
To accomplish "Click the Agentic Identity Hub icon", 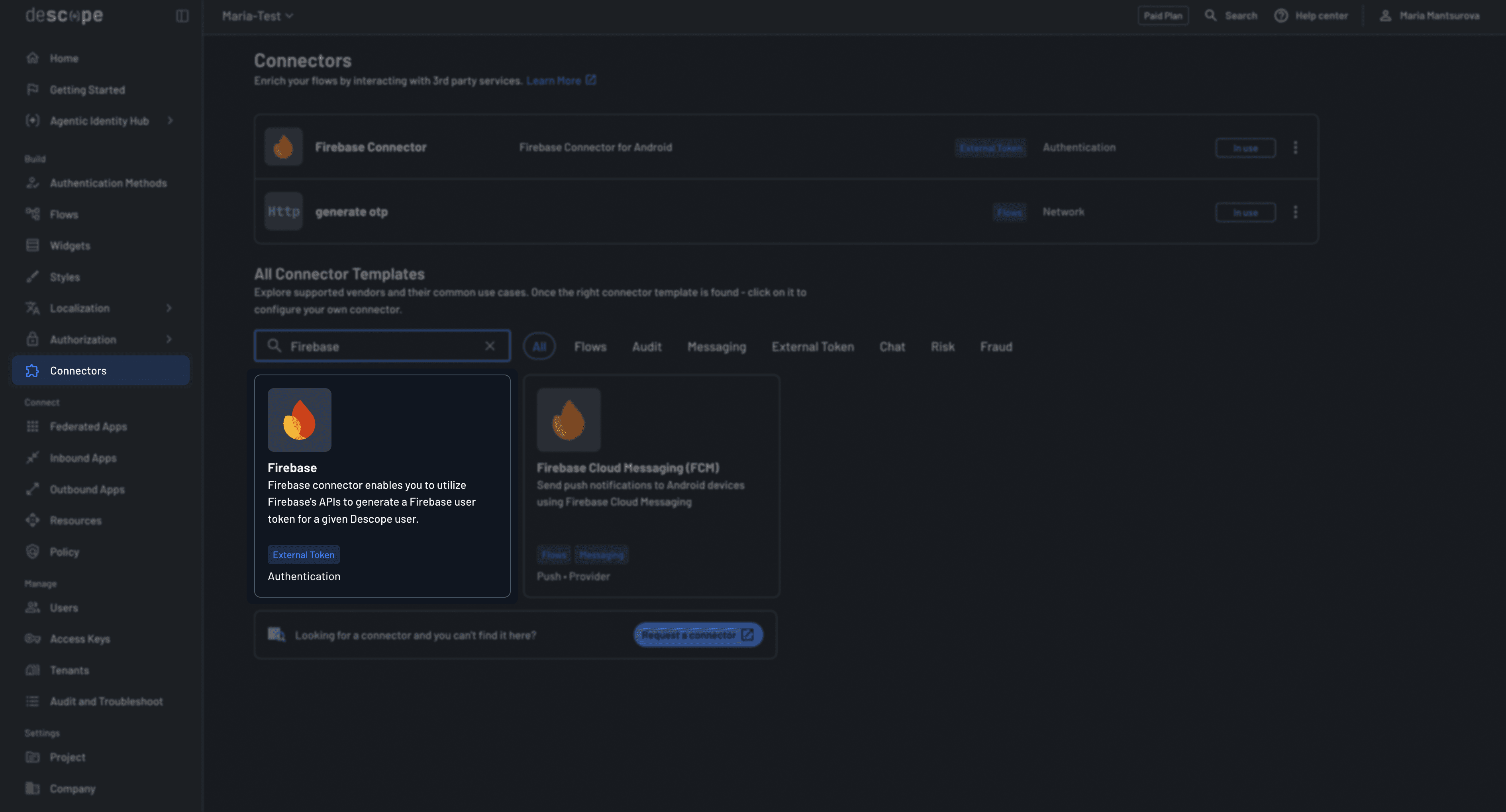I will [33, 120].
